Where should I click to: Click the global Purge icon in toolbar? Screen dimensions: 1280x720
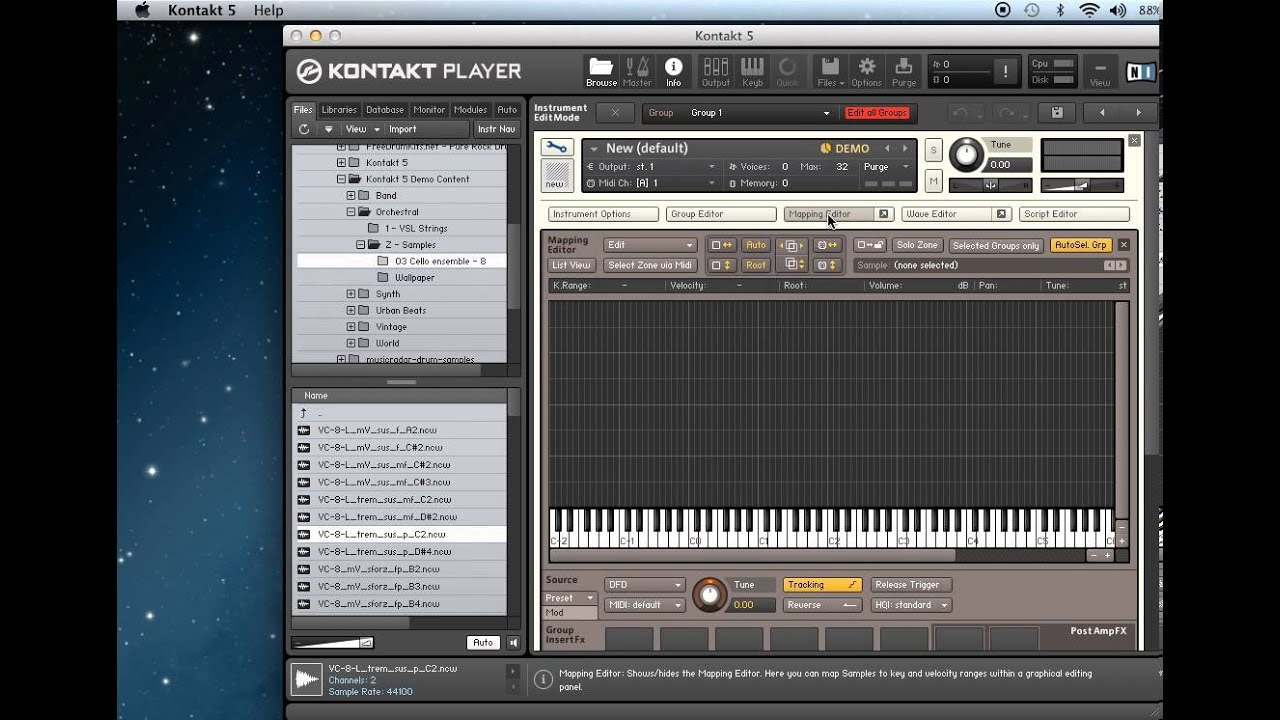pos(904,71)
